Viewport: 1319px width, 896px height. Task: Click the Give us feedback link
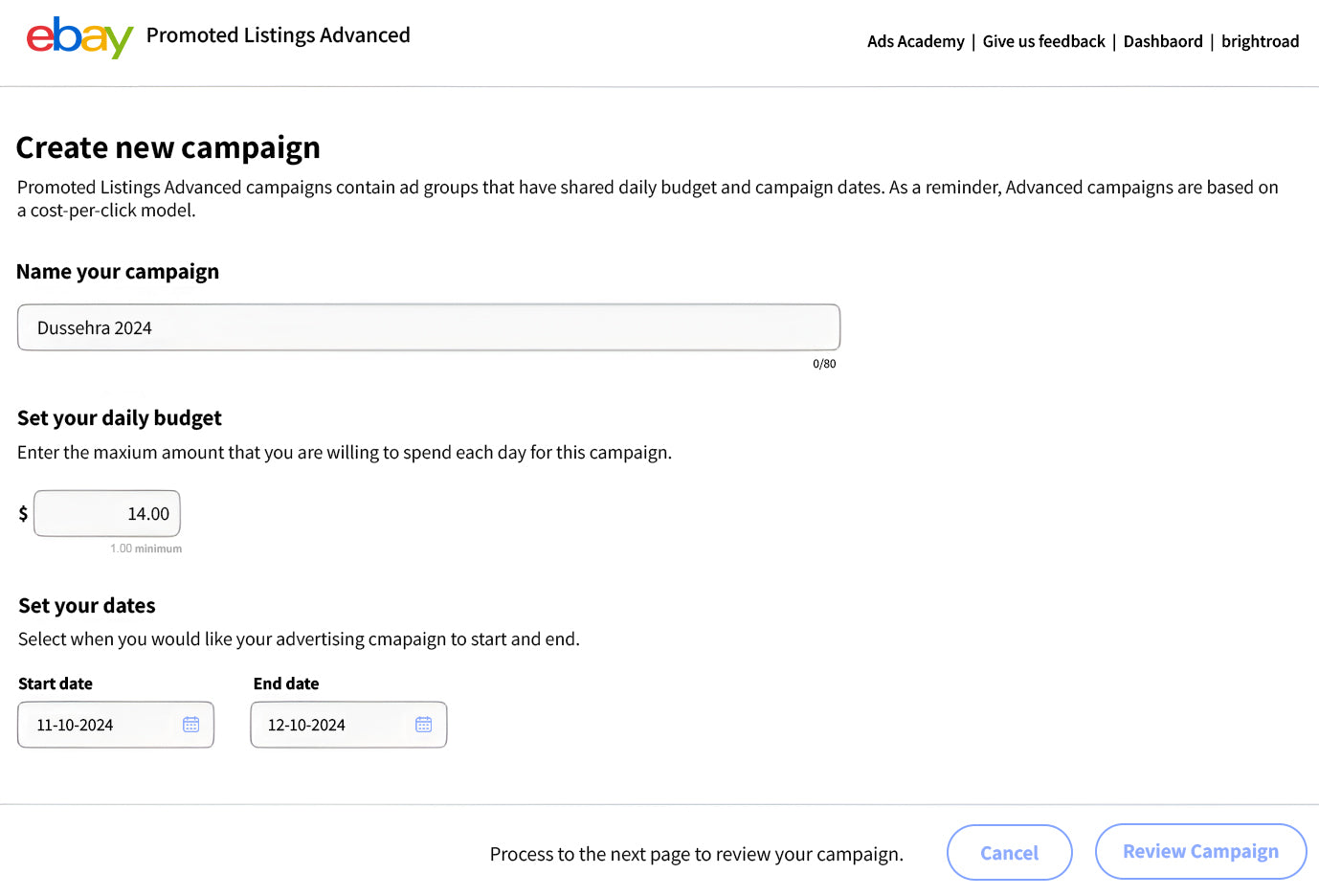tap(1043, 41)
